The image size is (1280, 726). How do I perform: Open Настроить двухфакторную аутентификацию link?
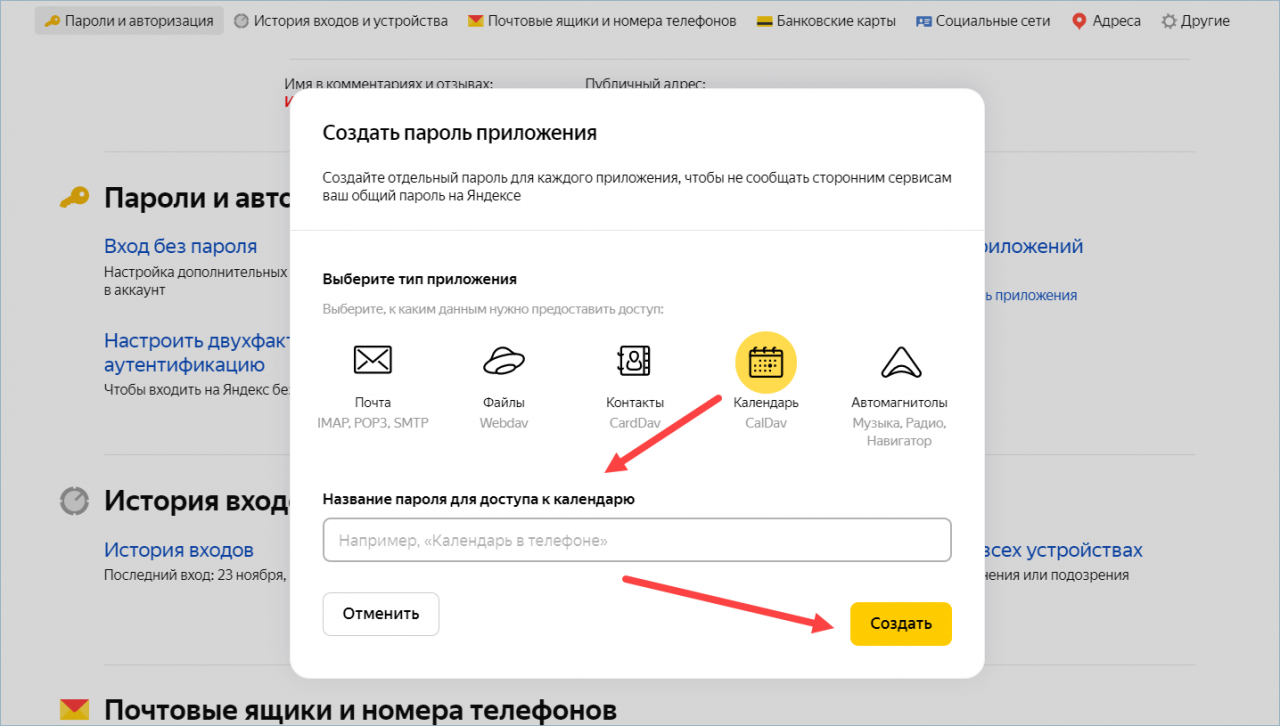click(x=195, y=352)
